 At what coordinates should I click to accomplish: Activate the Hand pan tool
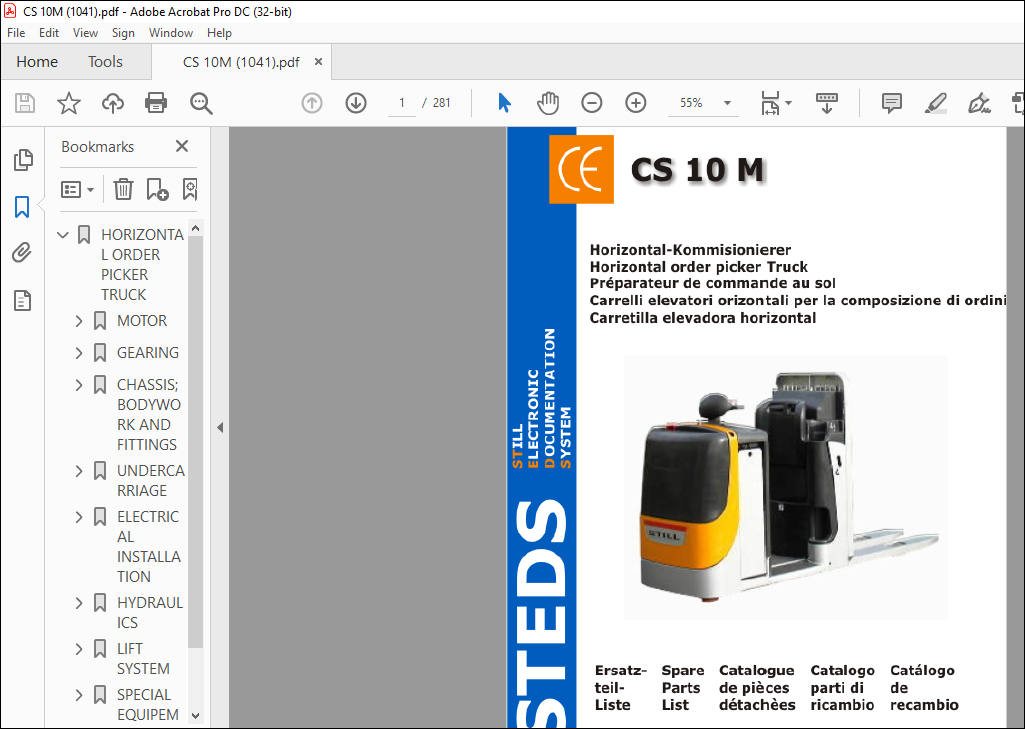(548, 103)
